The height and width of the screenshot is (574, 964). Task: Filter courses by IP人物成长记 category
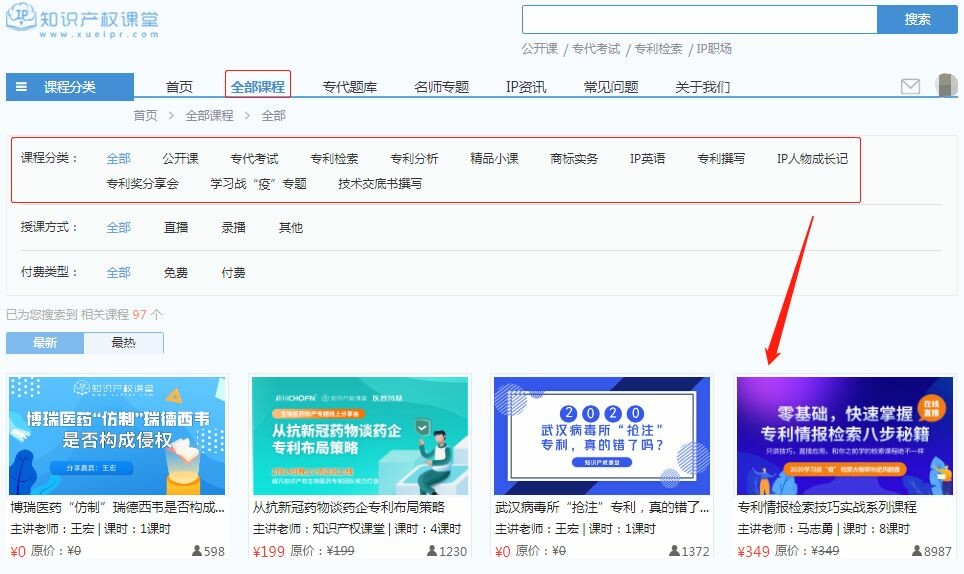(812, 159)
